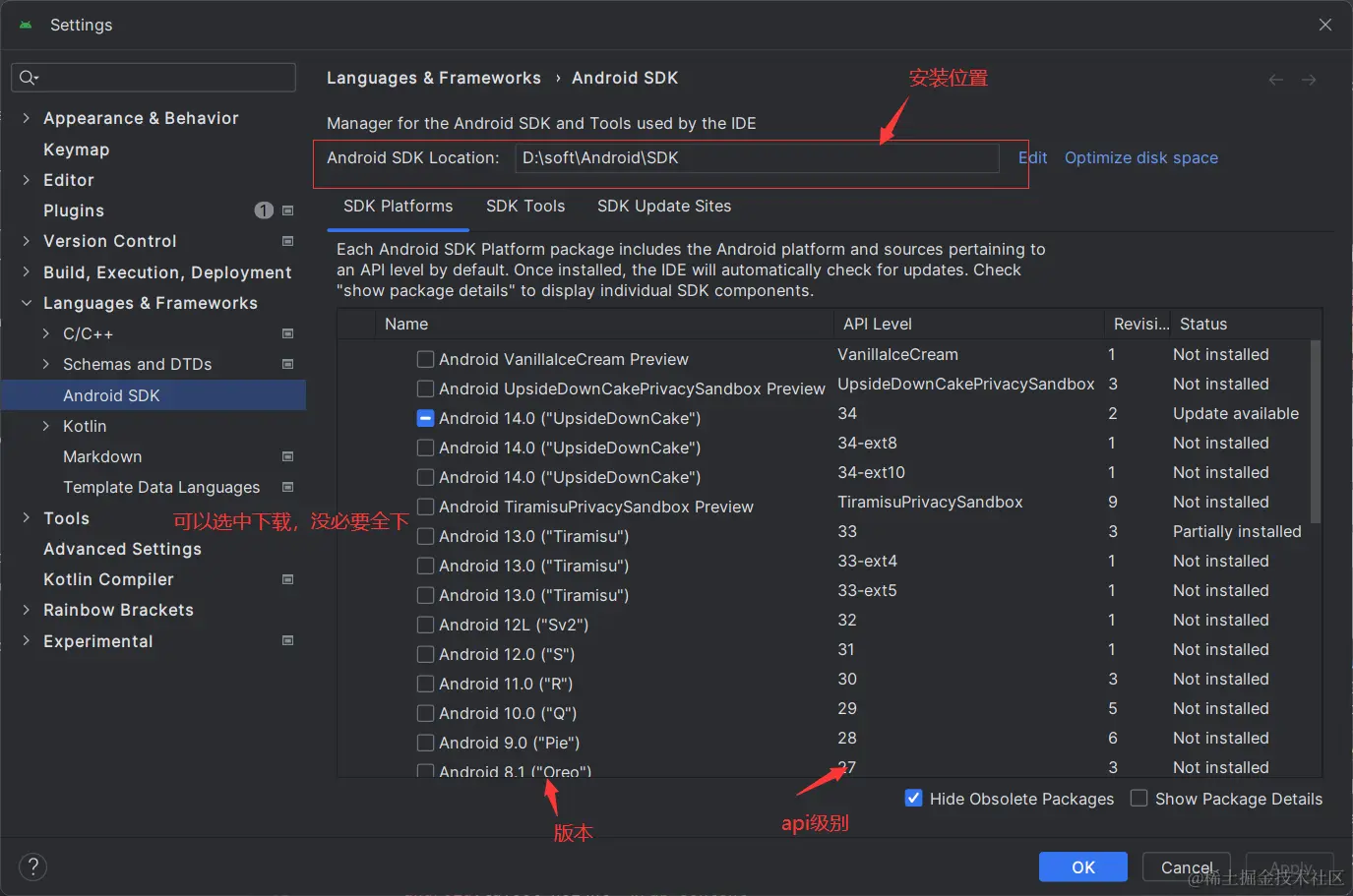1353x896 pixels.
Task: Enable Show Package Details checkbox
Action: (1139, 799)
